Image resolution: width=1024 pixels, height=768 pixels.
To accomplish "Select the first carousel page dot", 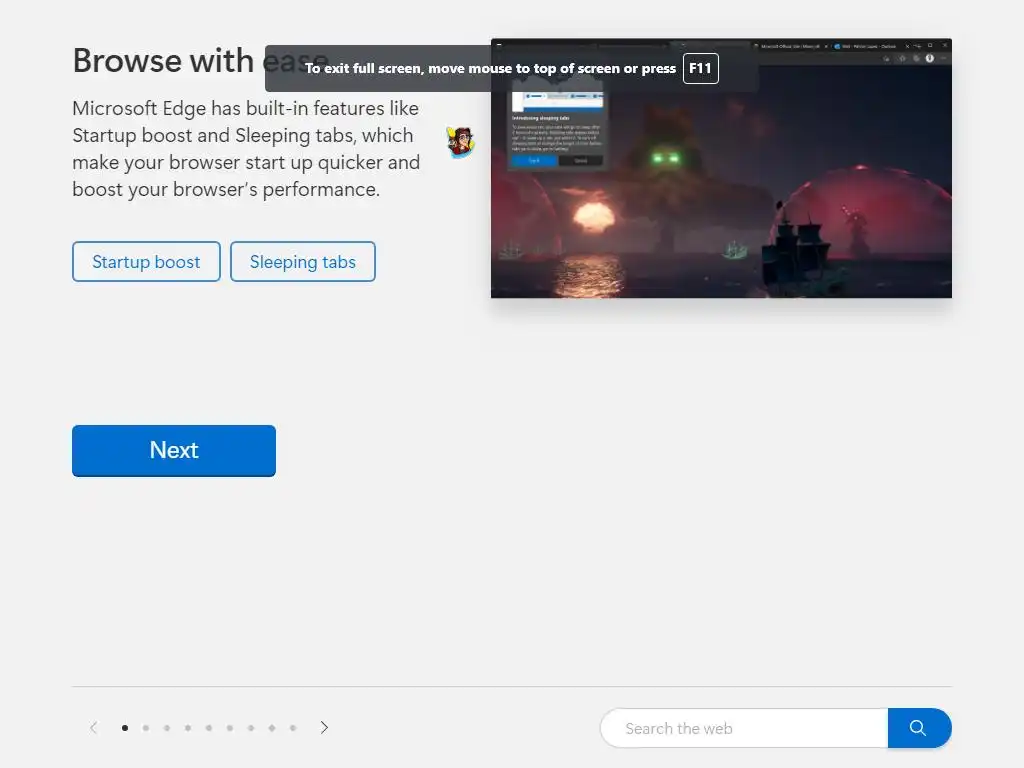I will [x=125, y=728].
